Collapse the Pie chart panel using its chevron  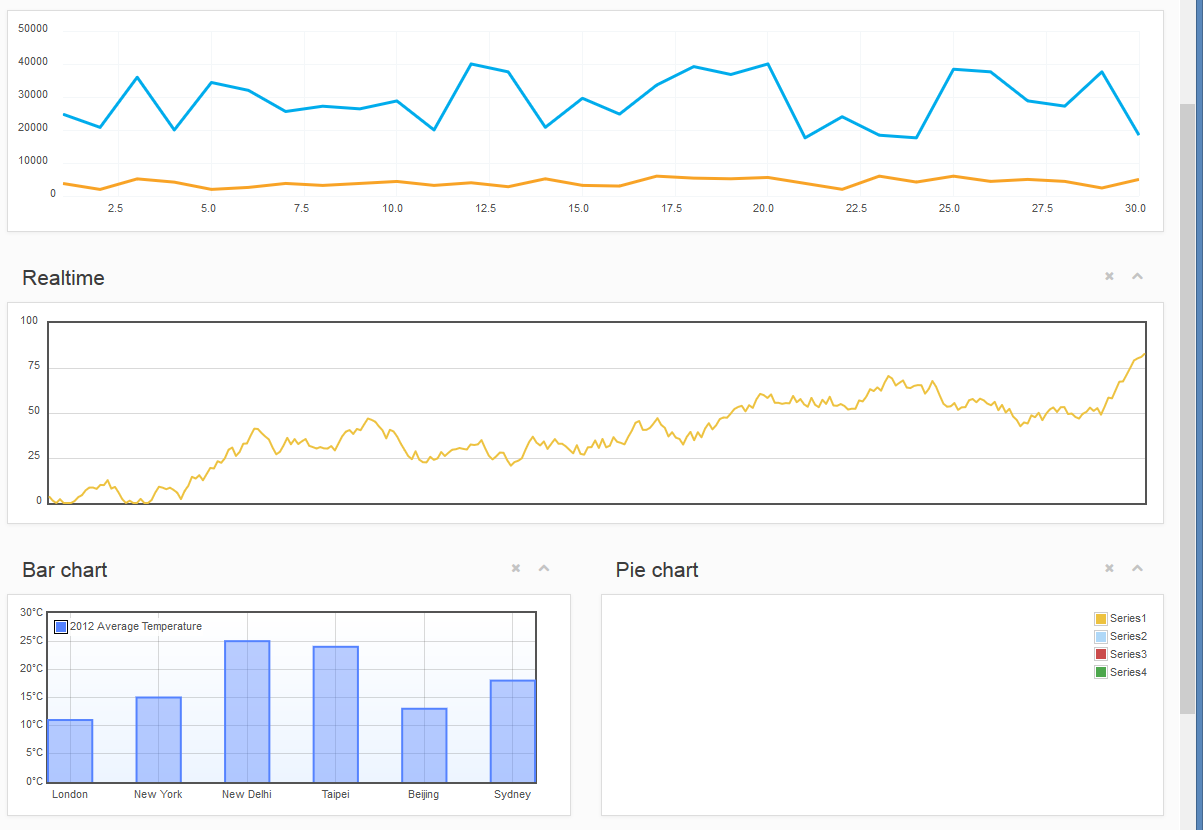click(1137, 568)
